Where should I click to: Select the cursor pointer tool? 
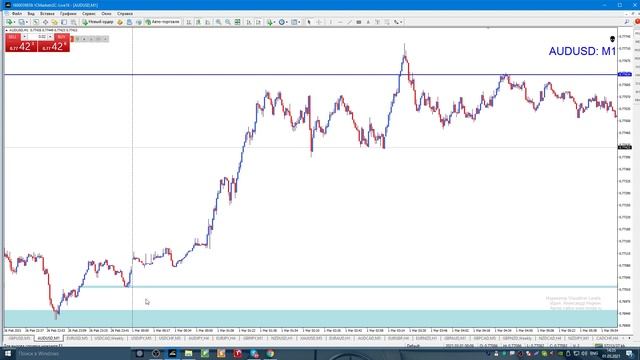pos(309,22)
